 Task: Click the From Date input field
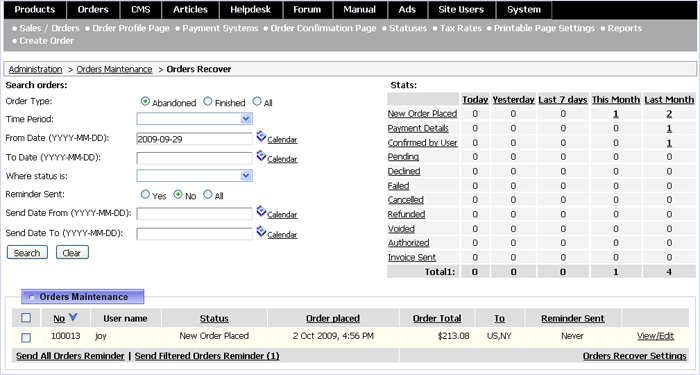(x=195, y=139)
